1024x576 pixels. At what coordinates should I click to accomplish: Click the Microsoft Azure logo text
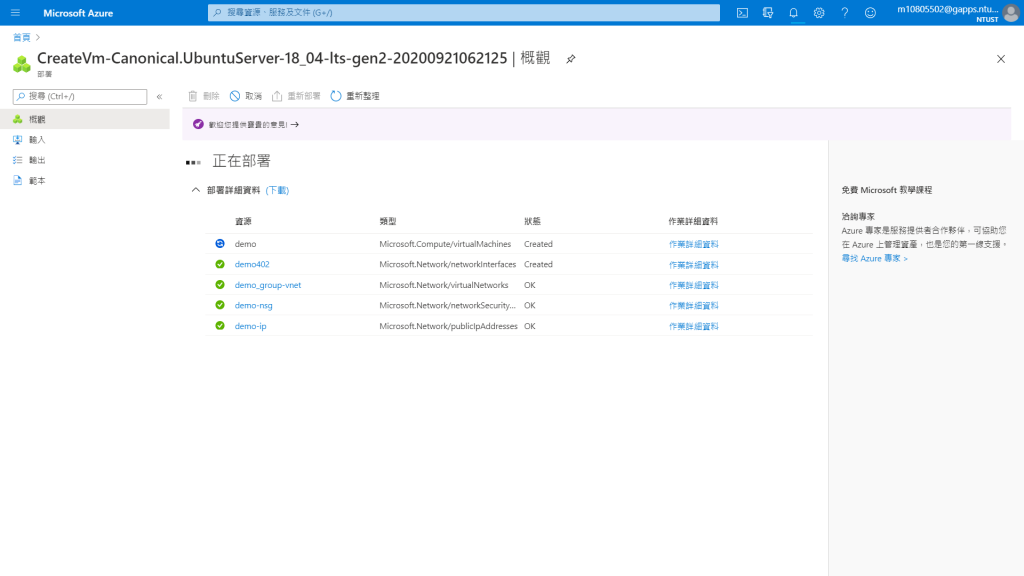coord(78,13)
